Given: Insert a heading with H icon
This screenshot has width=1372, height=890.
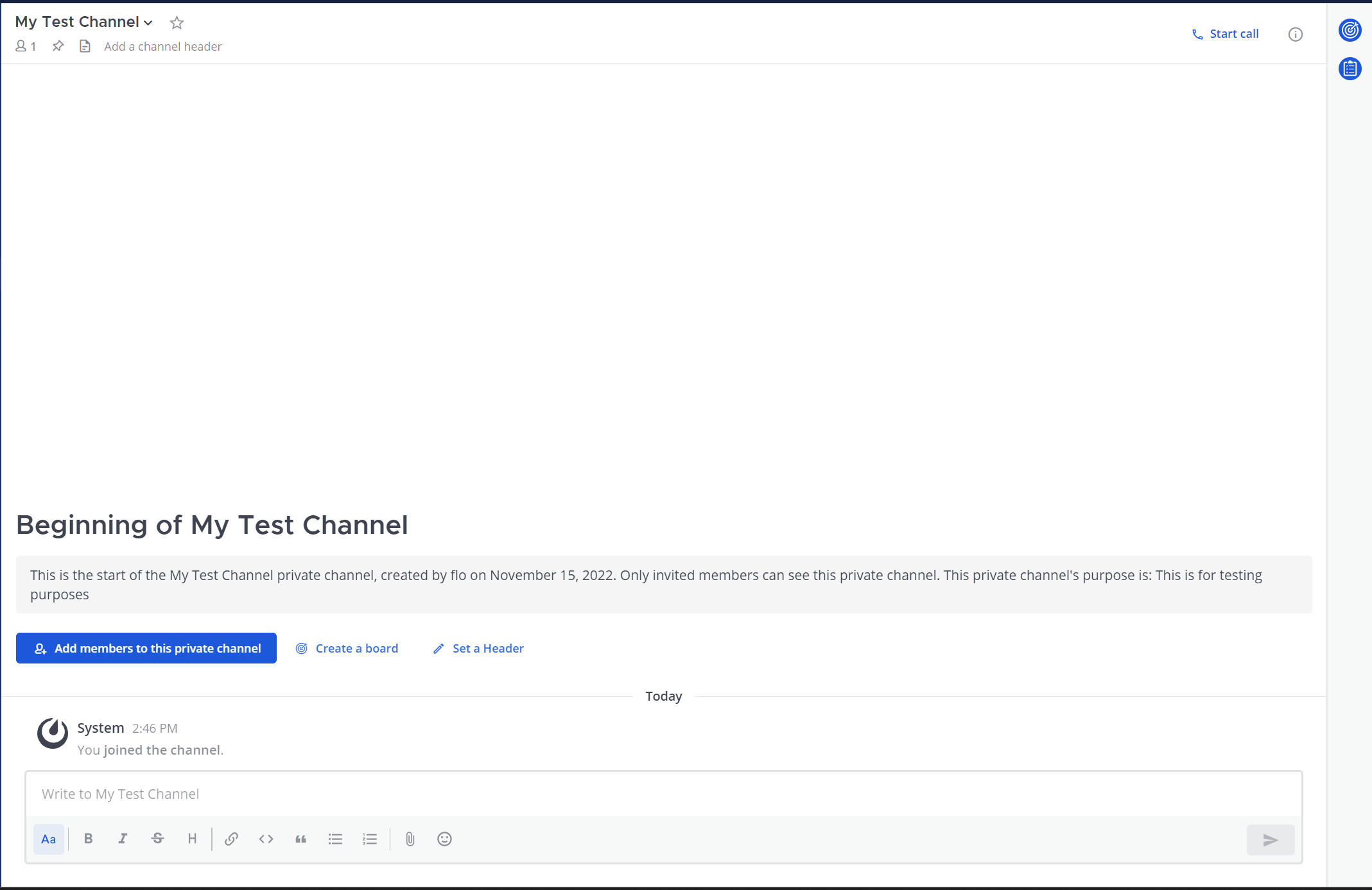Looking at the screenshot, I should pos(192,839).
